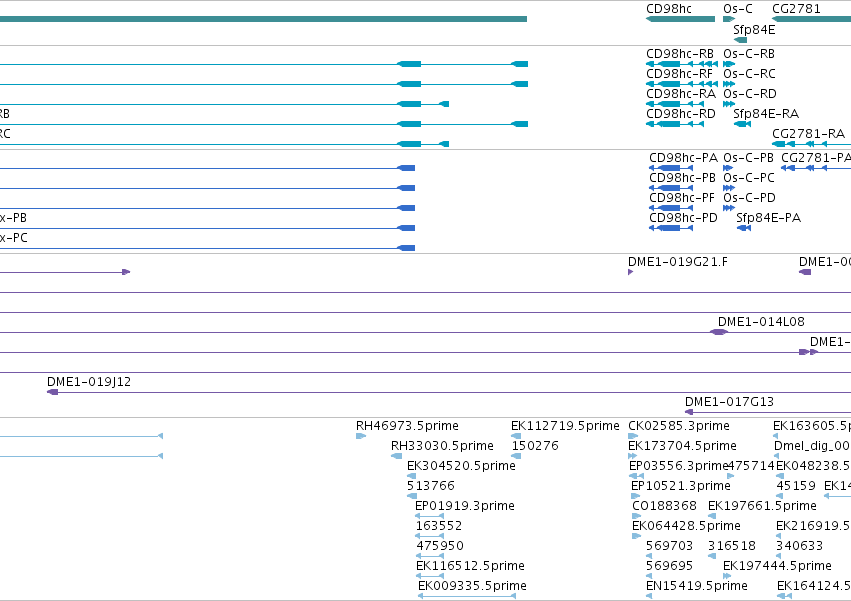The height and width of the screenshot is (601, 851).
Task: Select the CG2781-RA transcript
Action: pos(809,134)
